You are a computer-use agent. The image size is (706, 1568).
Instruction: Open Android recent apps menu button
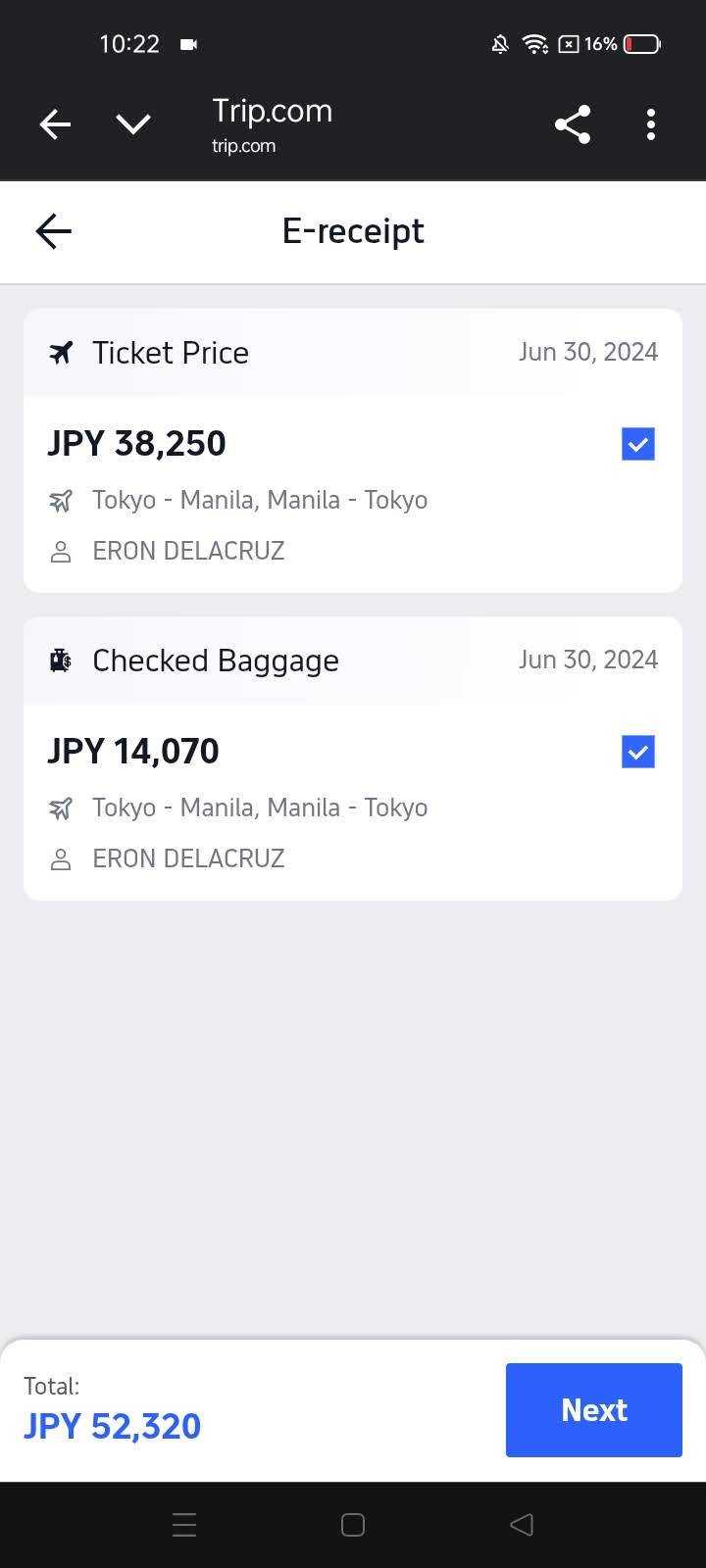click(x=184, y=1525)
